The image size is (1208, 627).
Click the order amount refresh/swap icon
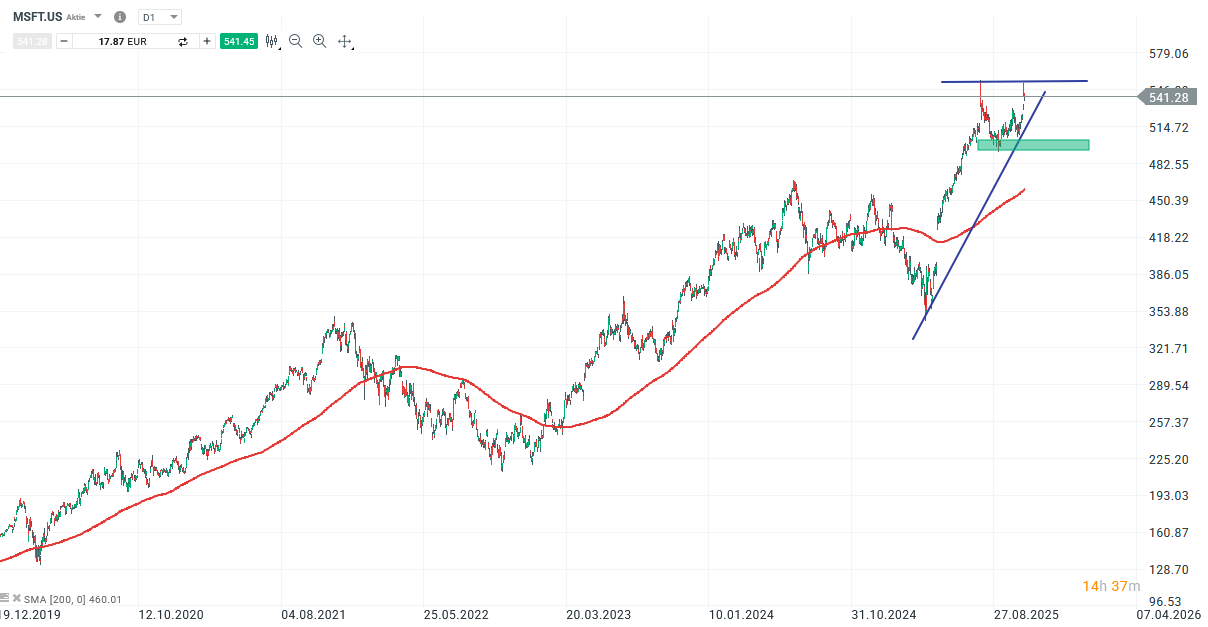183,41
